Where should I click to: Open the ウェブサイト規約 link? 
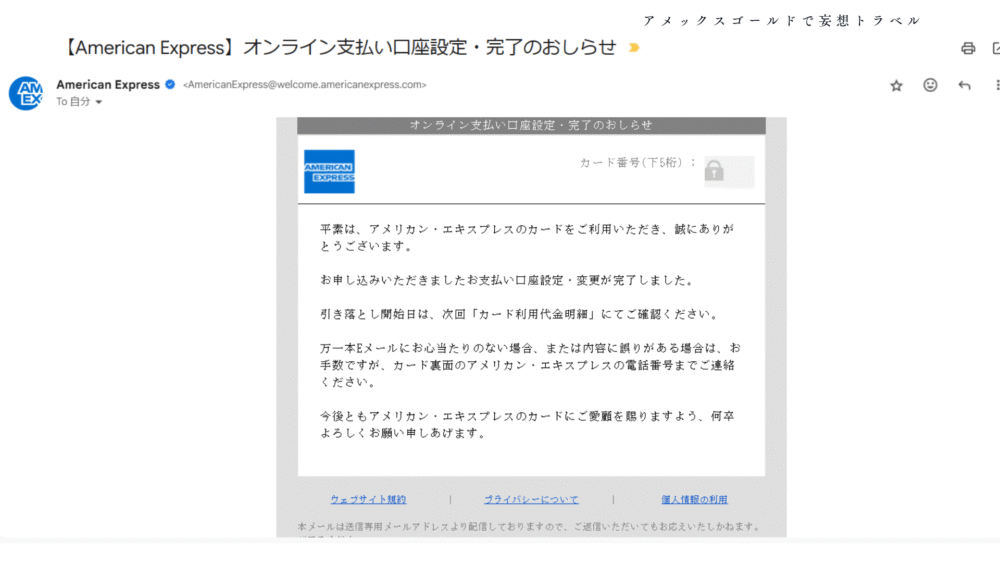(x=368, y=499)
